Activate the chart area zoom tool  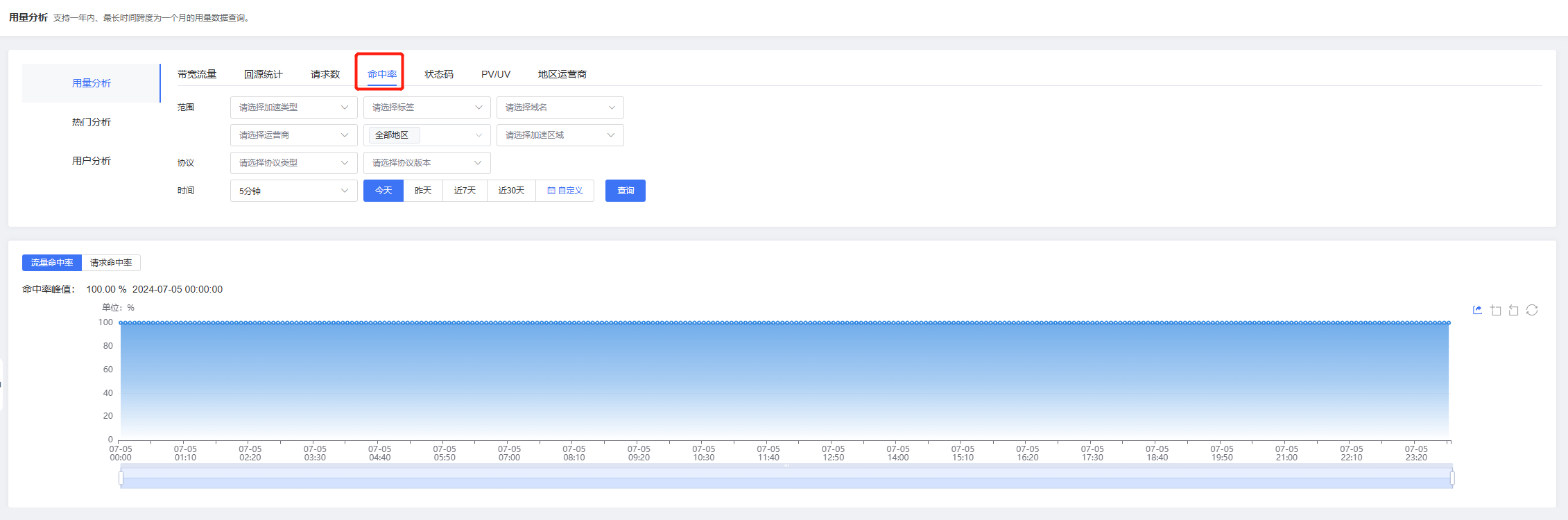coord(1496,310)
